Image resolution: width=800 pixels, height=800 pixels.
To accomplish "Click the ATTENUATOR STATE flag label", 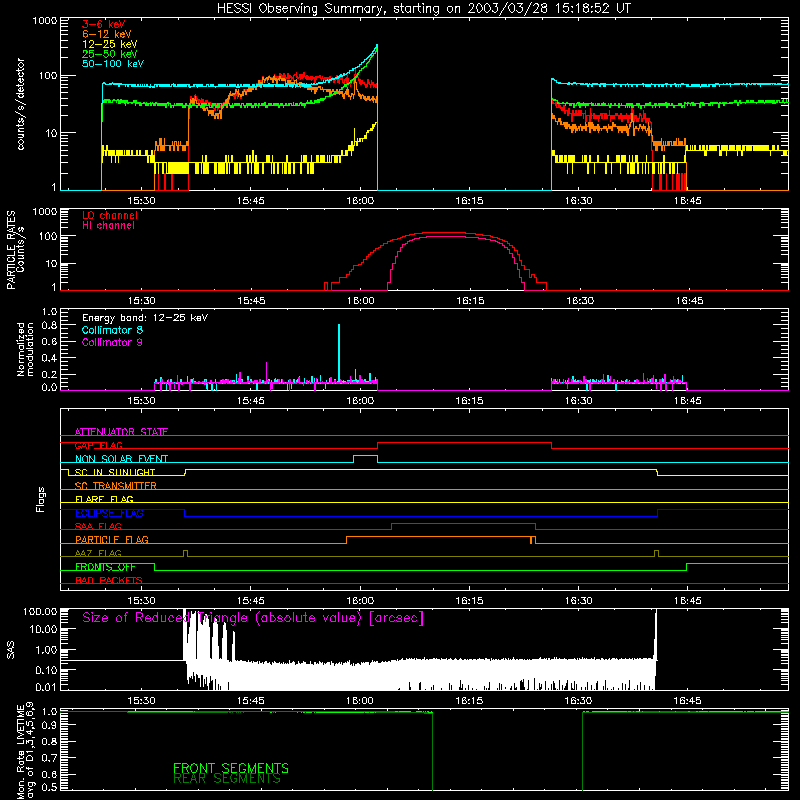I will click(121, 432).
